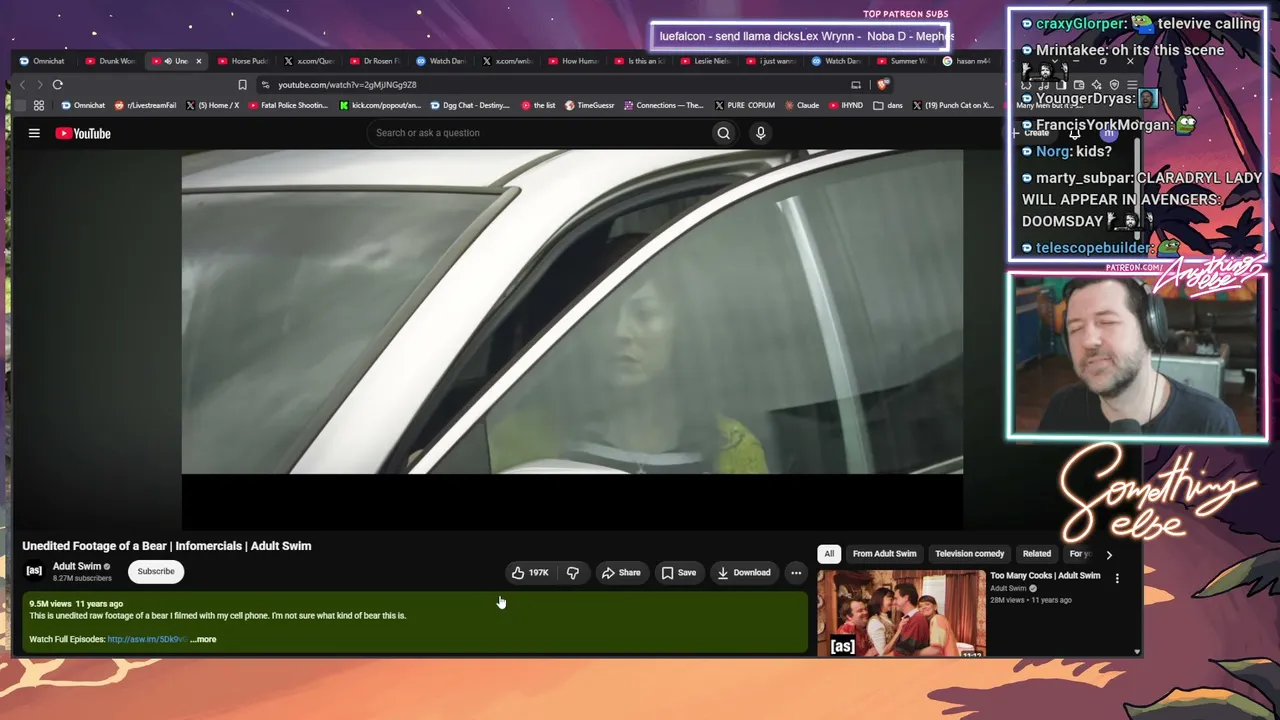This screenshot has height=720, width=1280.
Task: Open more actions ellipsis under the video
Action: coord(796,573)
